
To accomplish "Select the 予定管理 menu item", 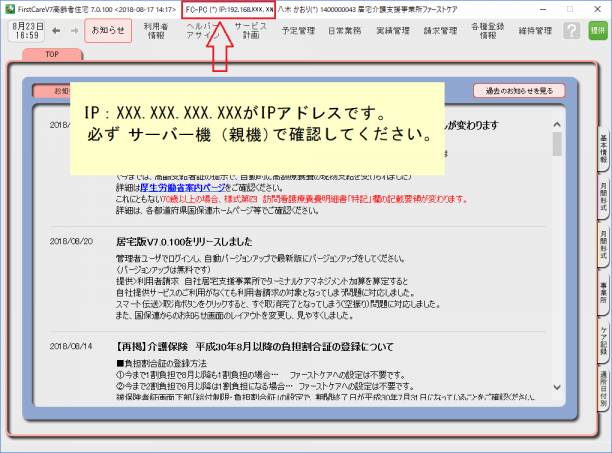I will tap(298, 31).
